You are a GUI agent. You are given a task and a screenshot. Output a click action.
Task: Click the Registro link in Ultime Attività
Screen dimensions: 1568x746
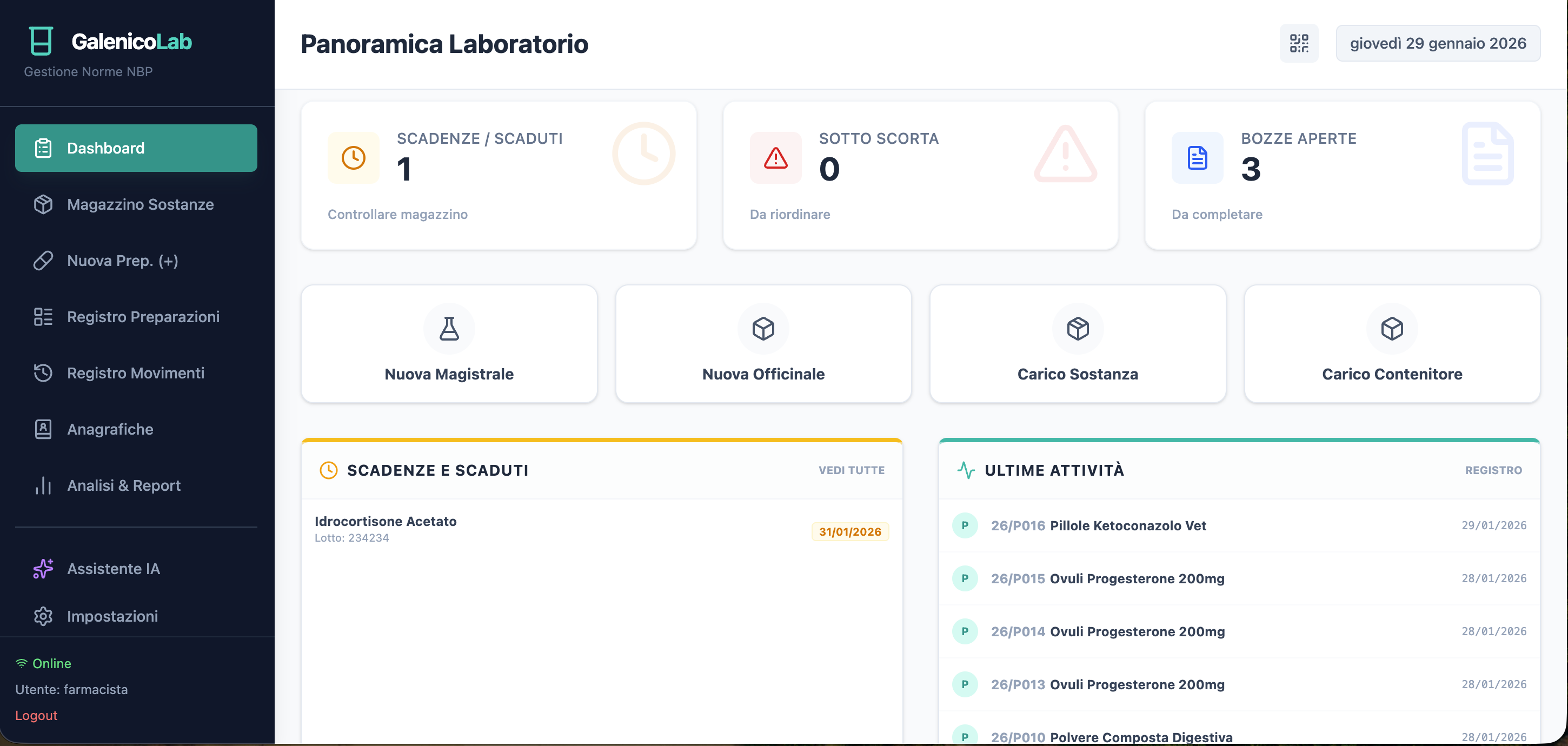click(x=1492, y=470)
